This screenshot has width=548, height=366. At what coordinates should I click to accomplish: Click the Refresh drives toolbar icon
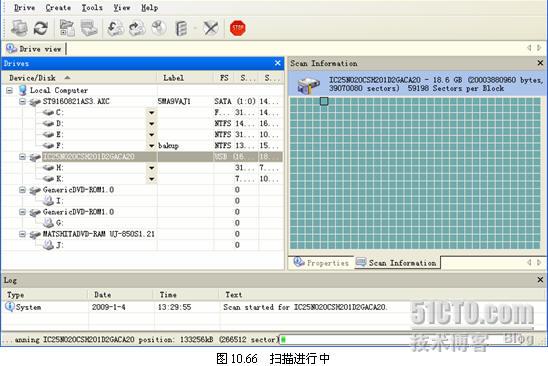point(41,28)
